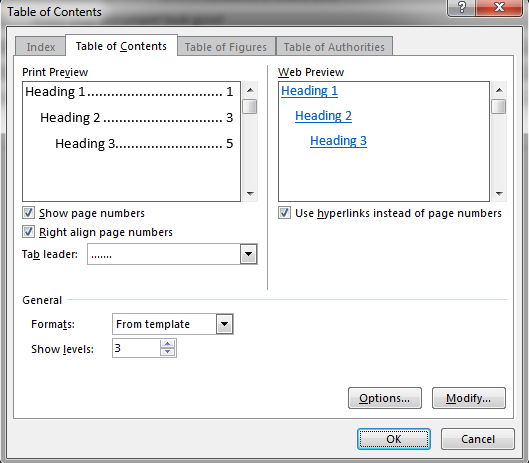Screen dimensions: 529x463
Task: Switch to the Index tab
Action: click(40, 47)
